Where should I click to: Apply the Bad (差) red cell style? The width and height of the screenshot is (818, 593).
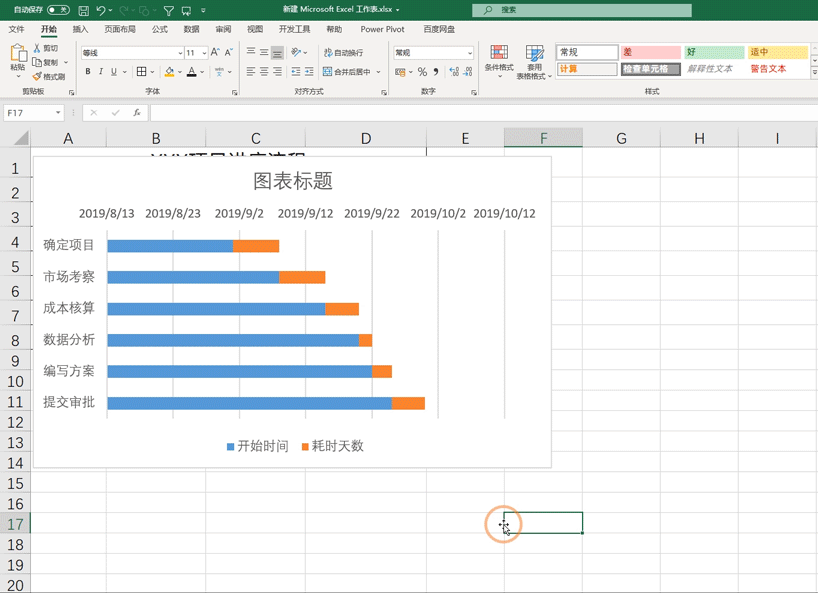[x=651, y=52]
